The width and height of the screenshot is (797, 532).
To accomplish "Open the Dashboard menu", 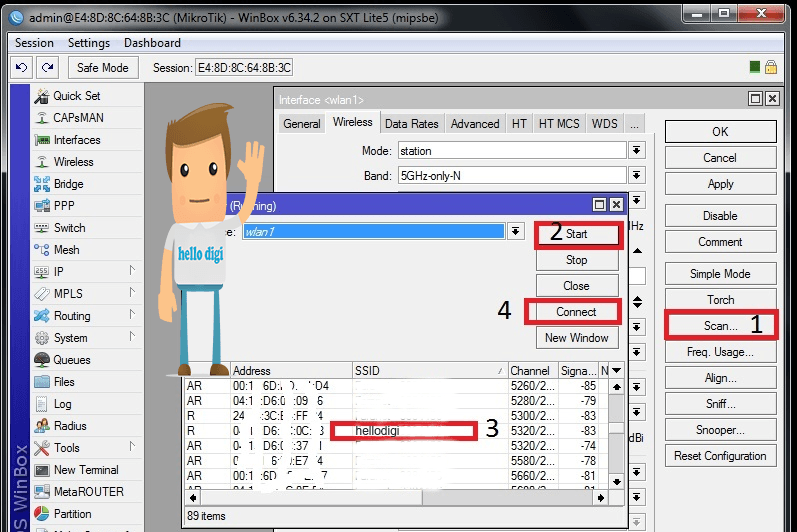I will [152, 43].
